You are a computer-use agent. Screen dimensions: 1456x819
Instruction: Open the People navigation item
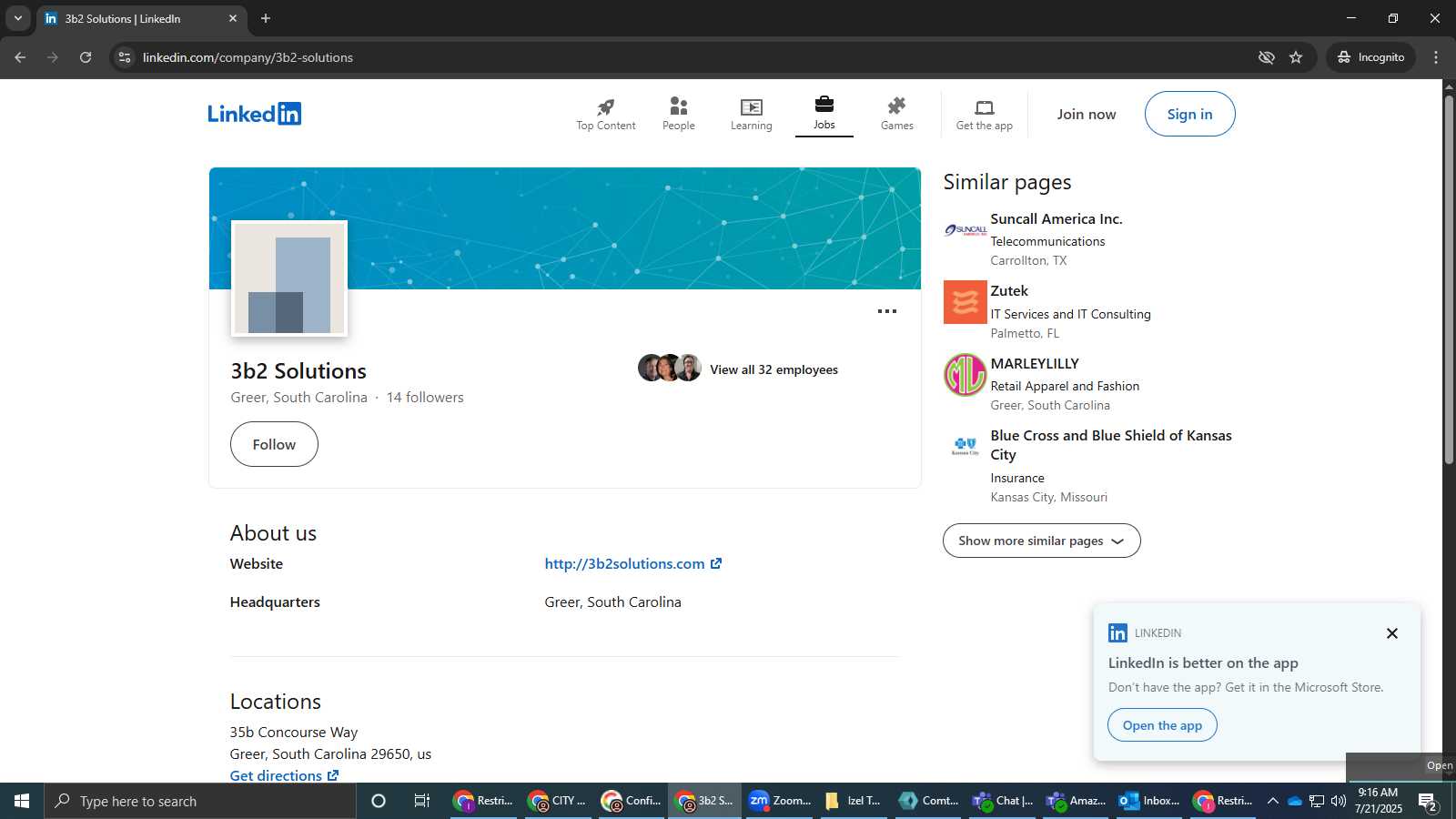678,115
